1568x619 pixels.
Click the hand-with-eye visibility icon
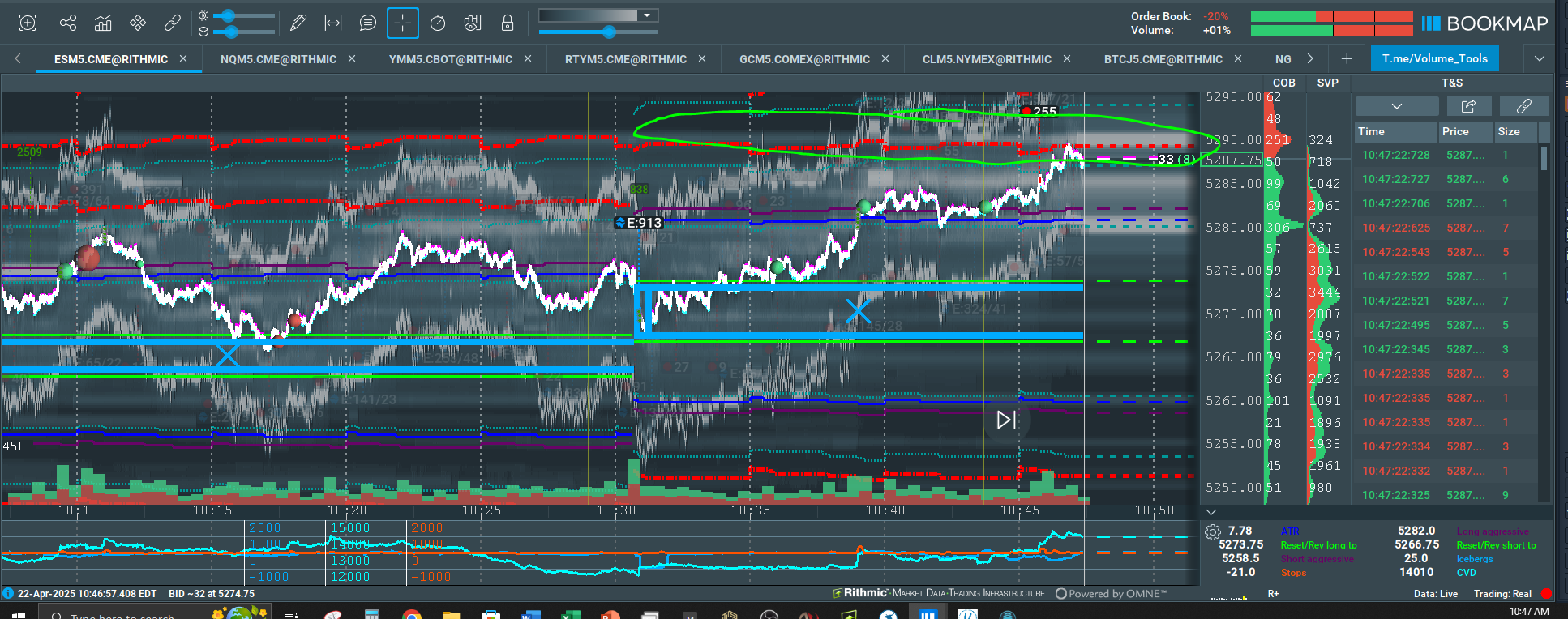point(473,23)
